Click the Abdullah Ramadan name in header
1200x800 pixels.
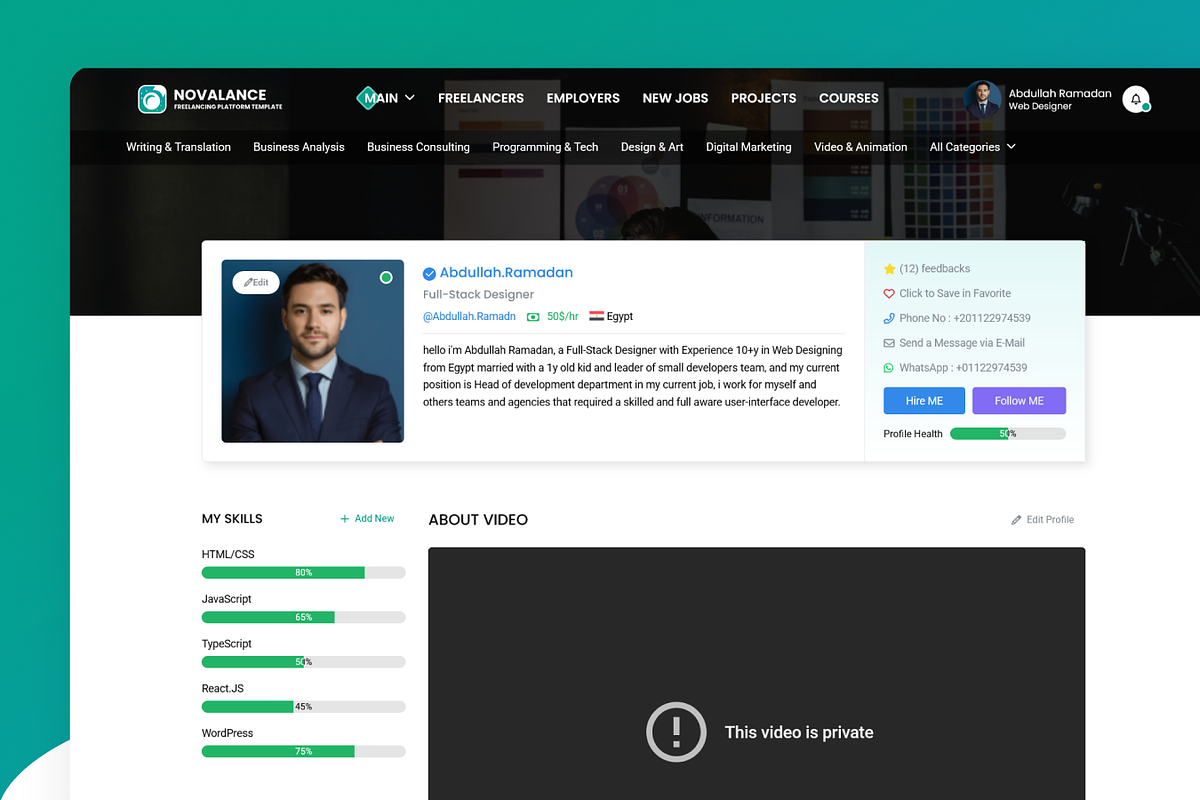[x=1060, y=93]
